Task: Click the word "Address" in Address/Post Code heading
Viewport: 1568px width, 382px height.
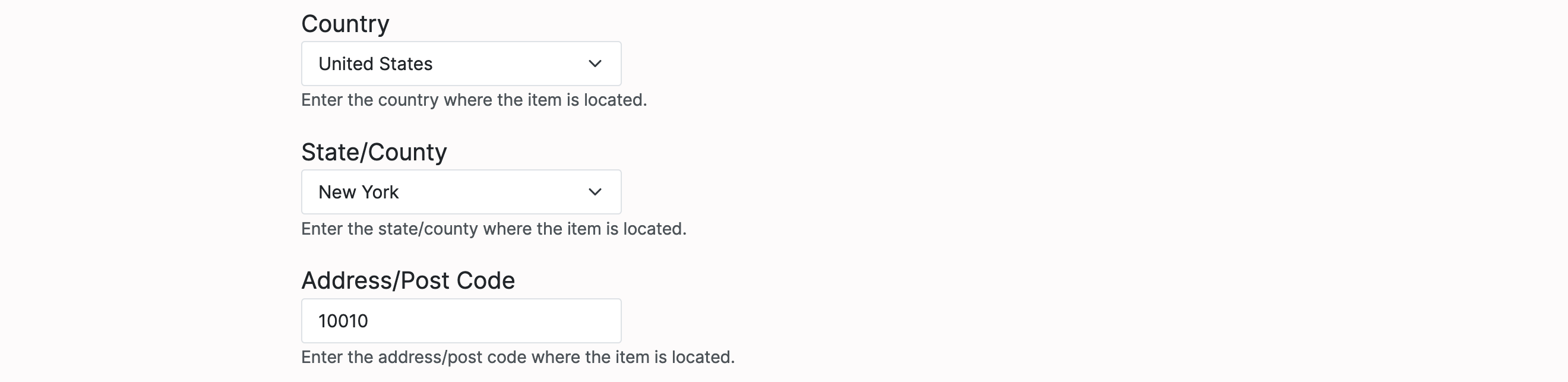Action: 347,280
